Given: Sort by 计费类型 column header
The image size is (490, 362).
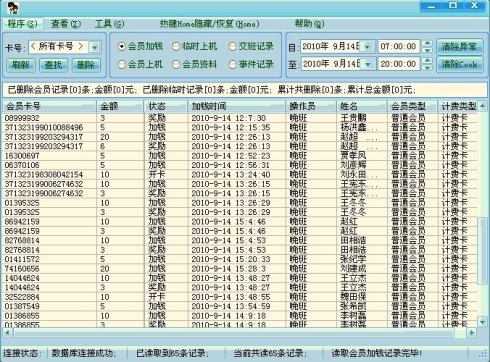Looking at the screenshot, I should [x=458, y=106].
